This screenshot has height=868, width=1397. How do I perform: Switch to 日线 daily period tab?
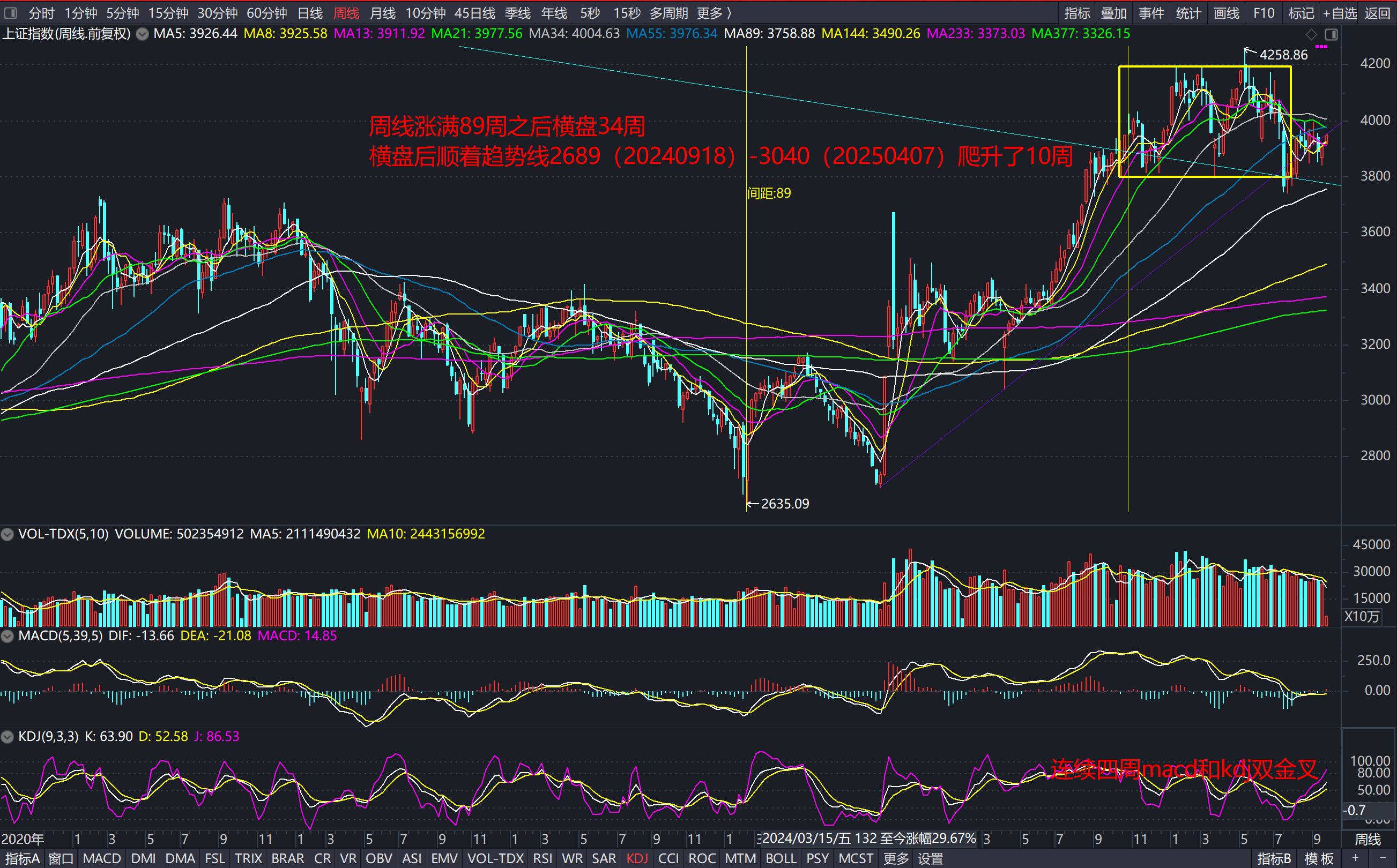pyautogui.click(x=310, y=13)
